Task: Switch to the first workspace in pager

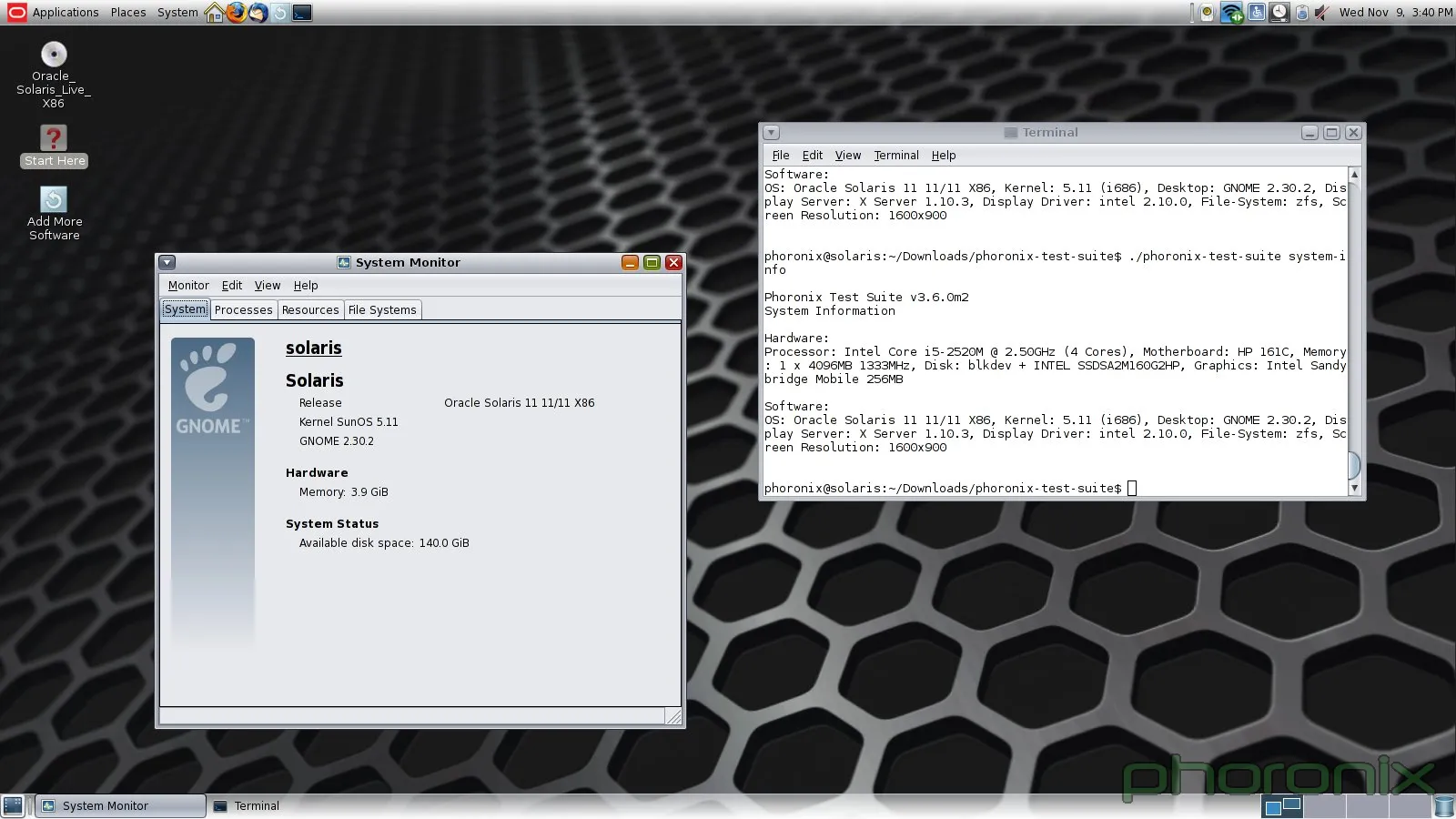Action: 1282,805
